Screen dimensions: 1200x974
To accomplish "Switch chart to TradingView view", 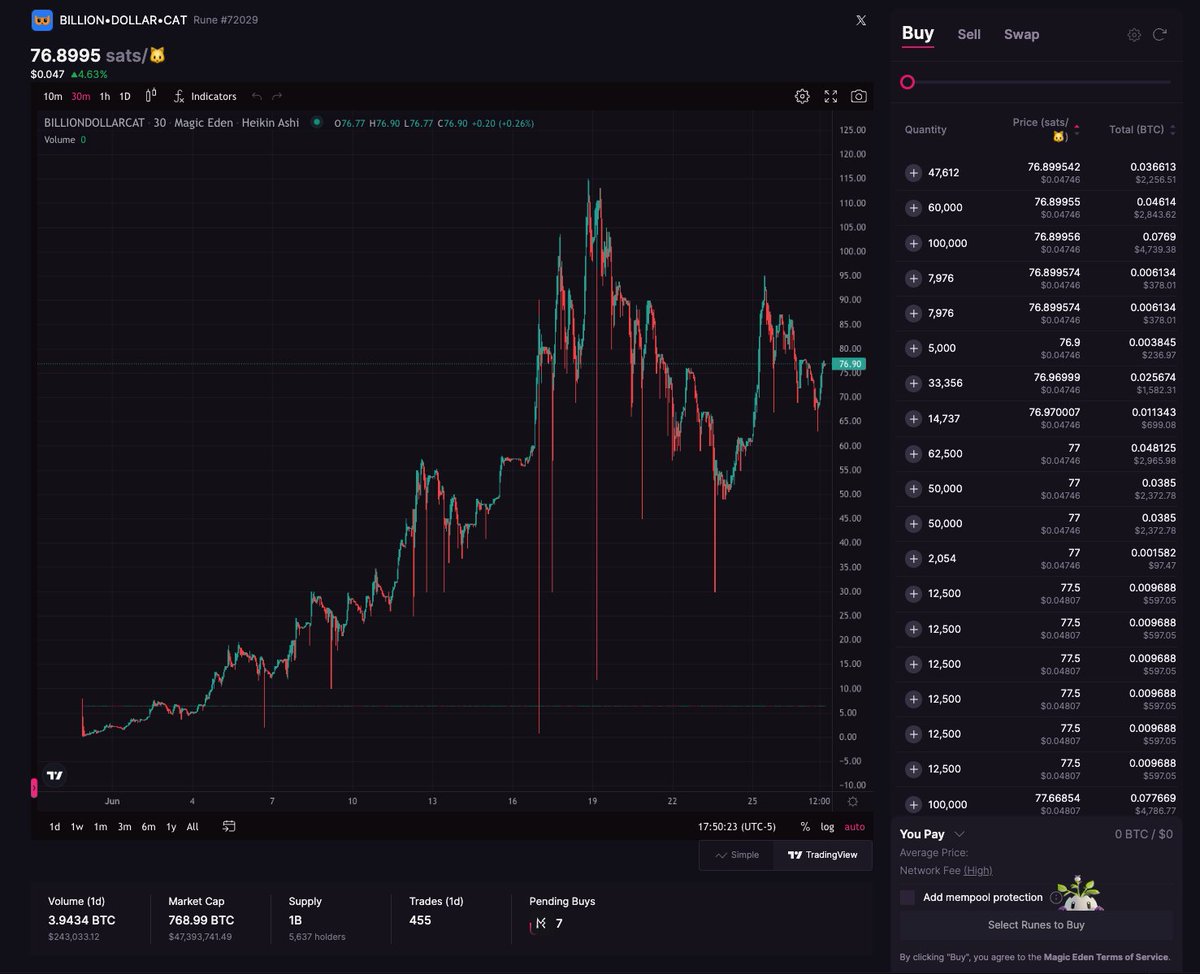I will [822, 855].
